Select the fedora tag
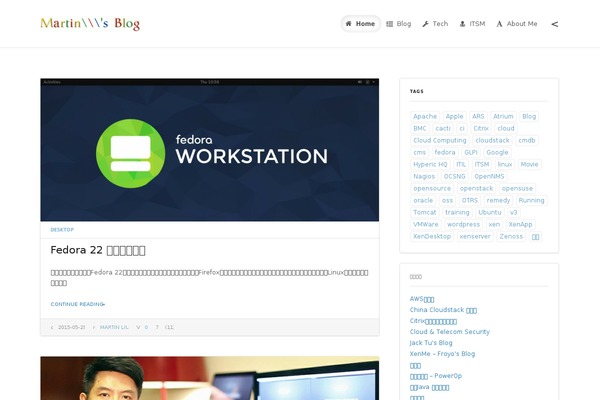The width and height of the screenshot is (600, 400). (445, 152)
